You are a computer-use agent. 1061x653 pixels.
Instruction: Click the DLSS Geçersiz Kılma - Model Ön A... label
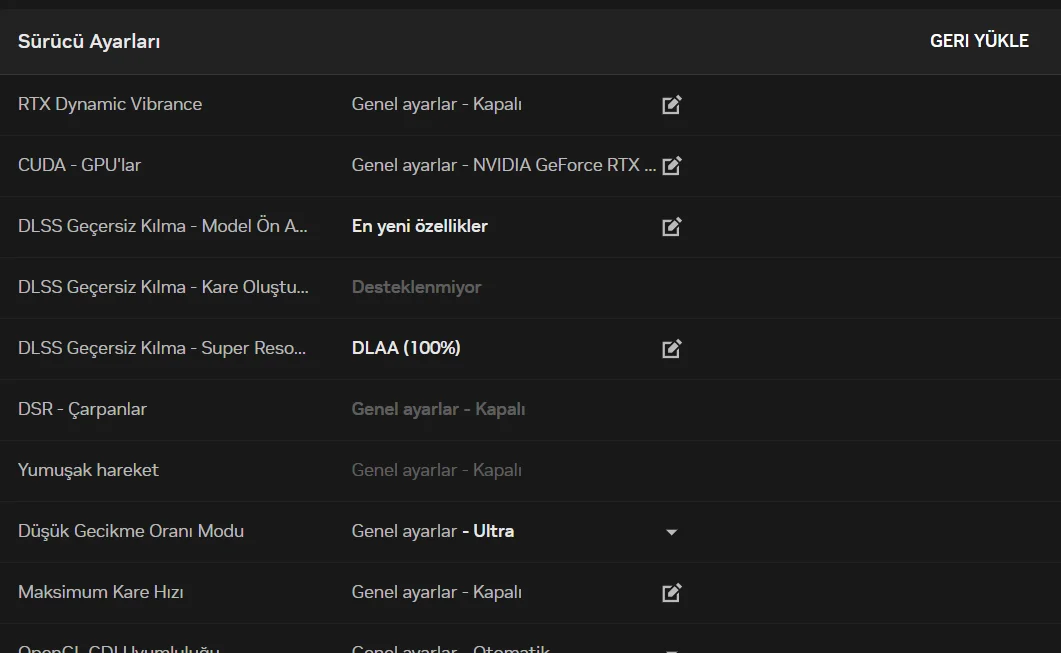(x=163, y=226)
